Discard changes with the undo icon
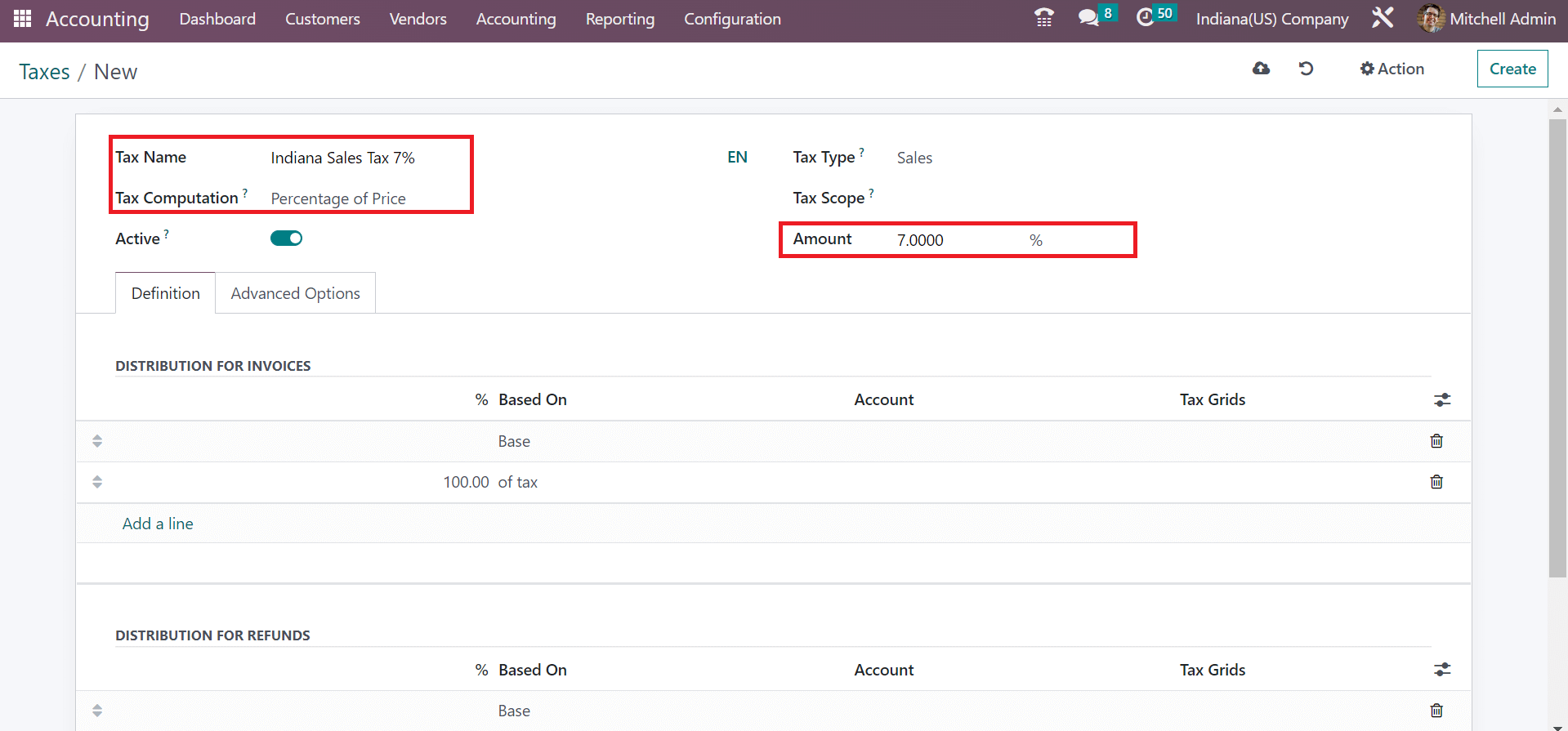 click(x=1306, y=69)
